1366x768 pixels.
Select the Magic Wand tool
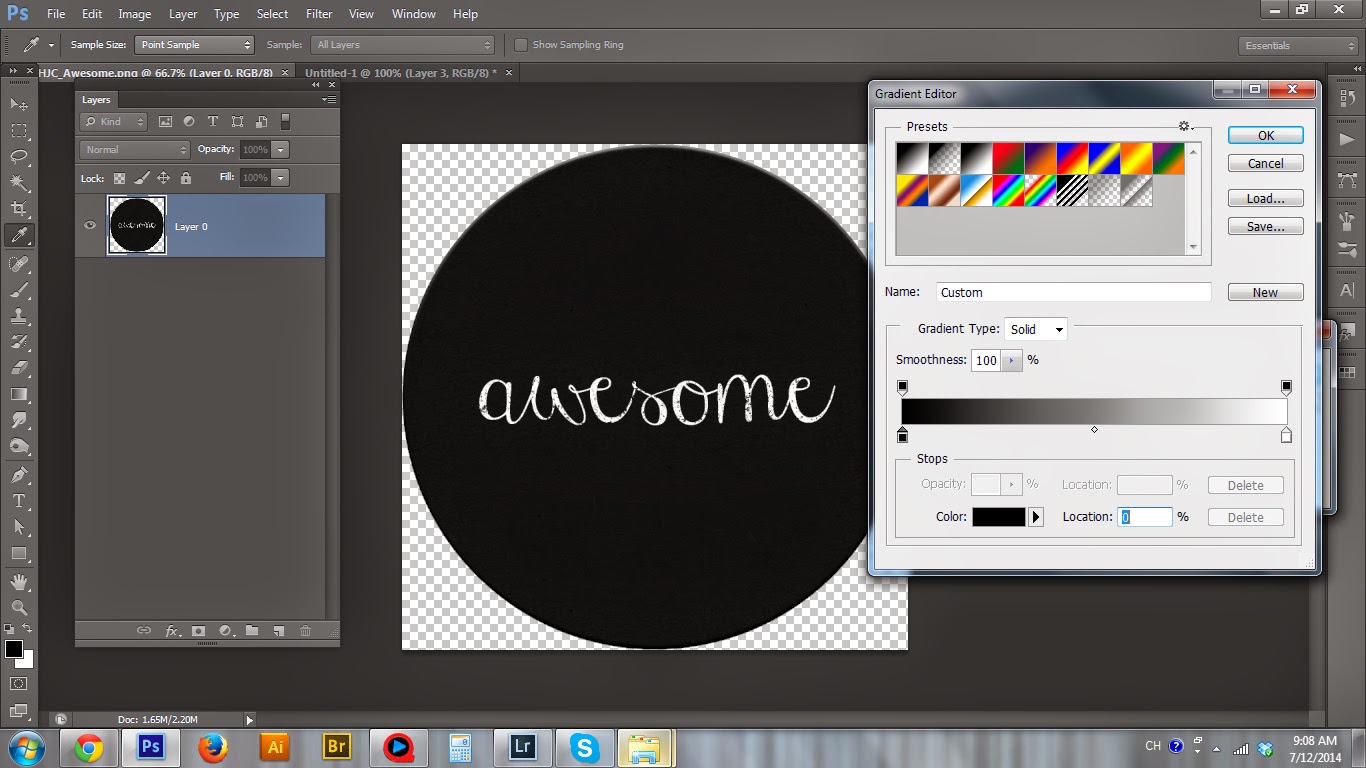(x=19, y=183)
